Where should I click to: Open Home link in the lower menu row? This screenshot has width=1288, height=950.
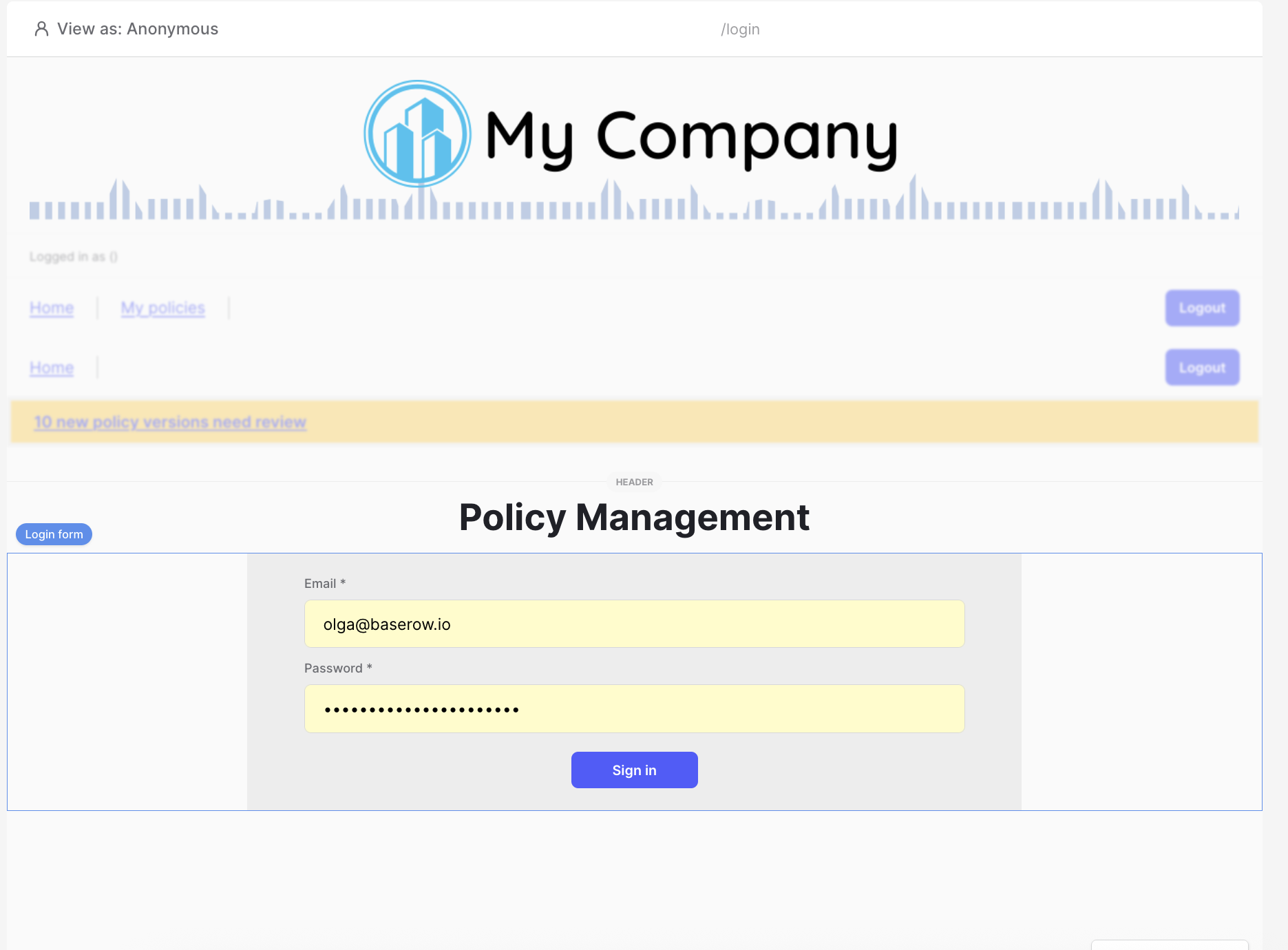click(x=52, y=368)
